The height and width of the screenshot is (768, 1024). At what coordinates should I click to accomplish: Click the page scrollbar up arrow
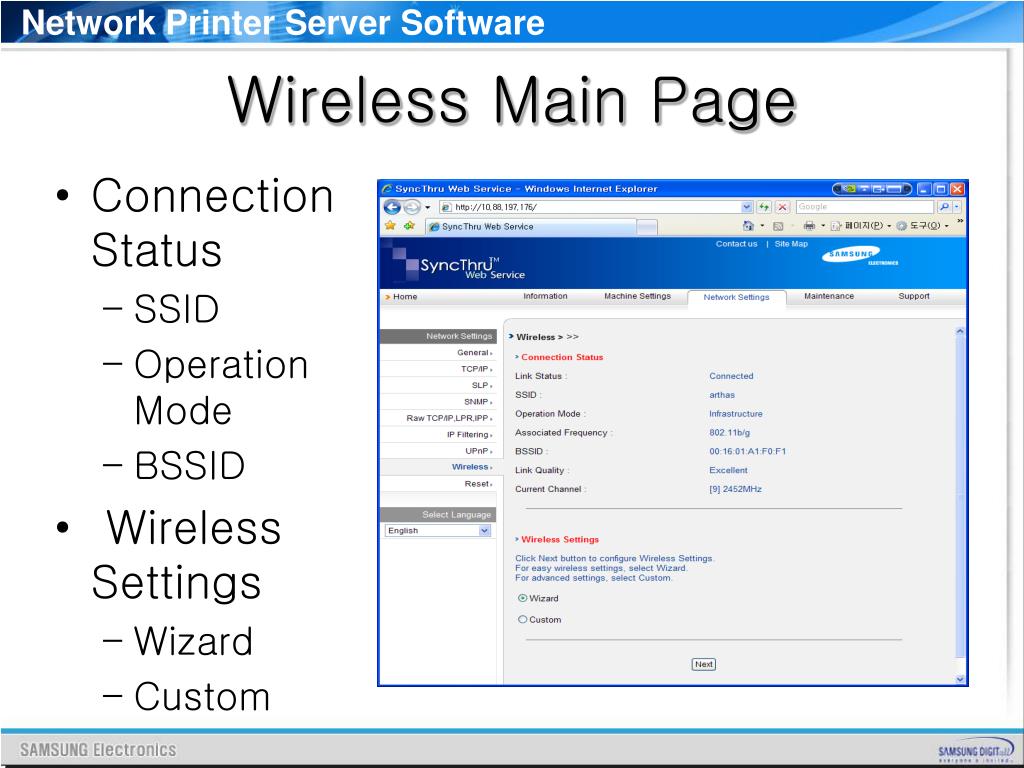coord(960,332)
